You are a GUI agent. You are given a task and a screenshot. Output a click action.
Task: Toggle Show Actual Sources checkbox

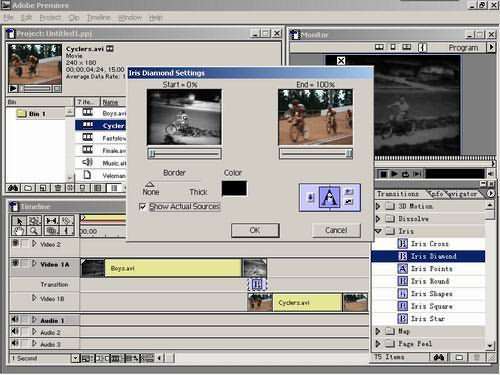click(x=143, y=207)
